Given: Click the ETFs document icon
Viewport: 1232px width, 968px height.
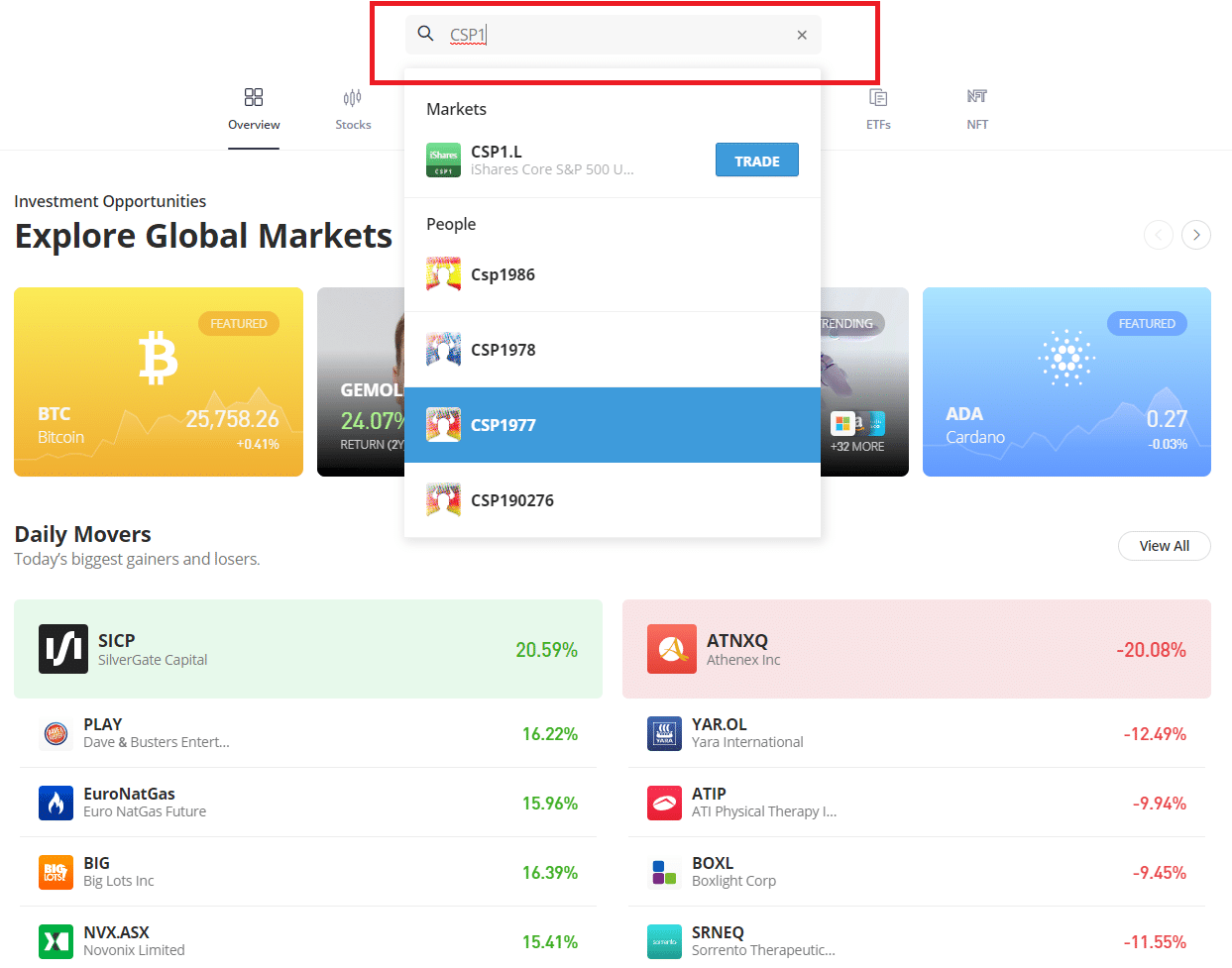Looking at the screenshot, I should pyautogui.click(x=878, y=97).
